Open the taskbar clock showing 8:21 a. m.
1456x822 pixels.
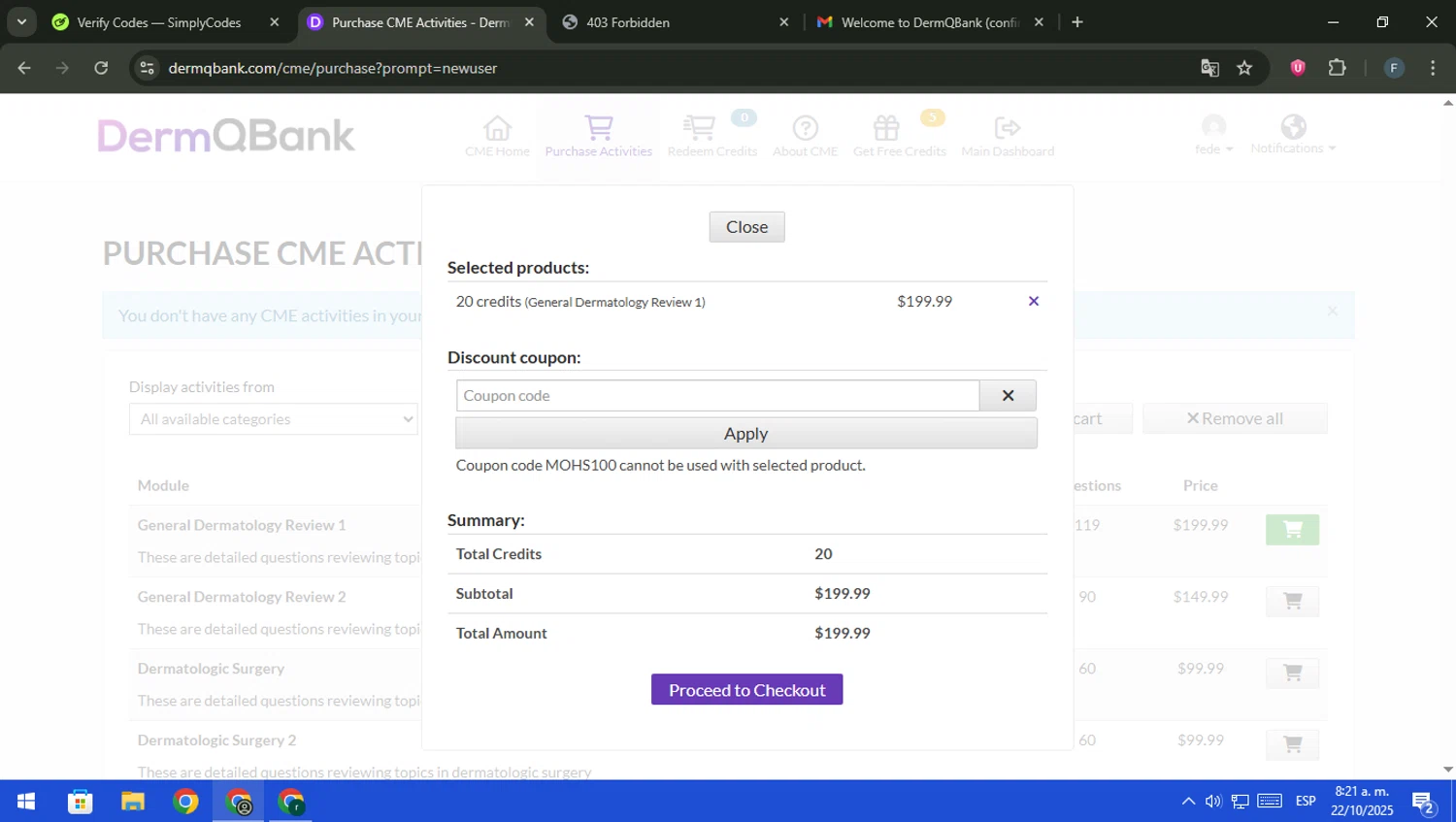click(1362, 801)
